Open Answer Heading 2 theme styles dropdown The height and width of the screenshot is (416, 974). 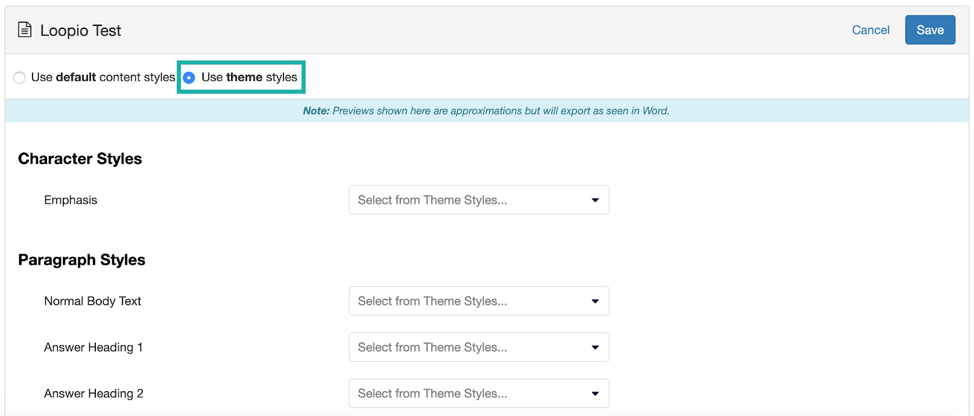pos(479,393)
